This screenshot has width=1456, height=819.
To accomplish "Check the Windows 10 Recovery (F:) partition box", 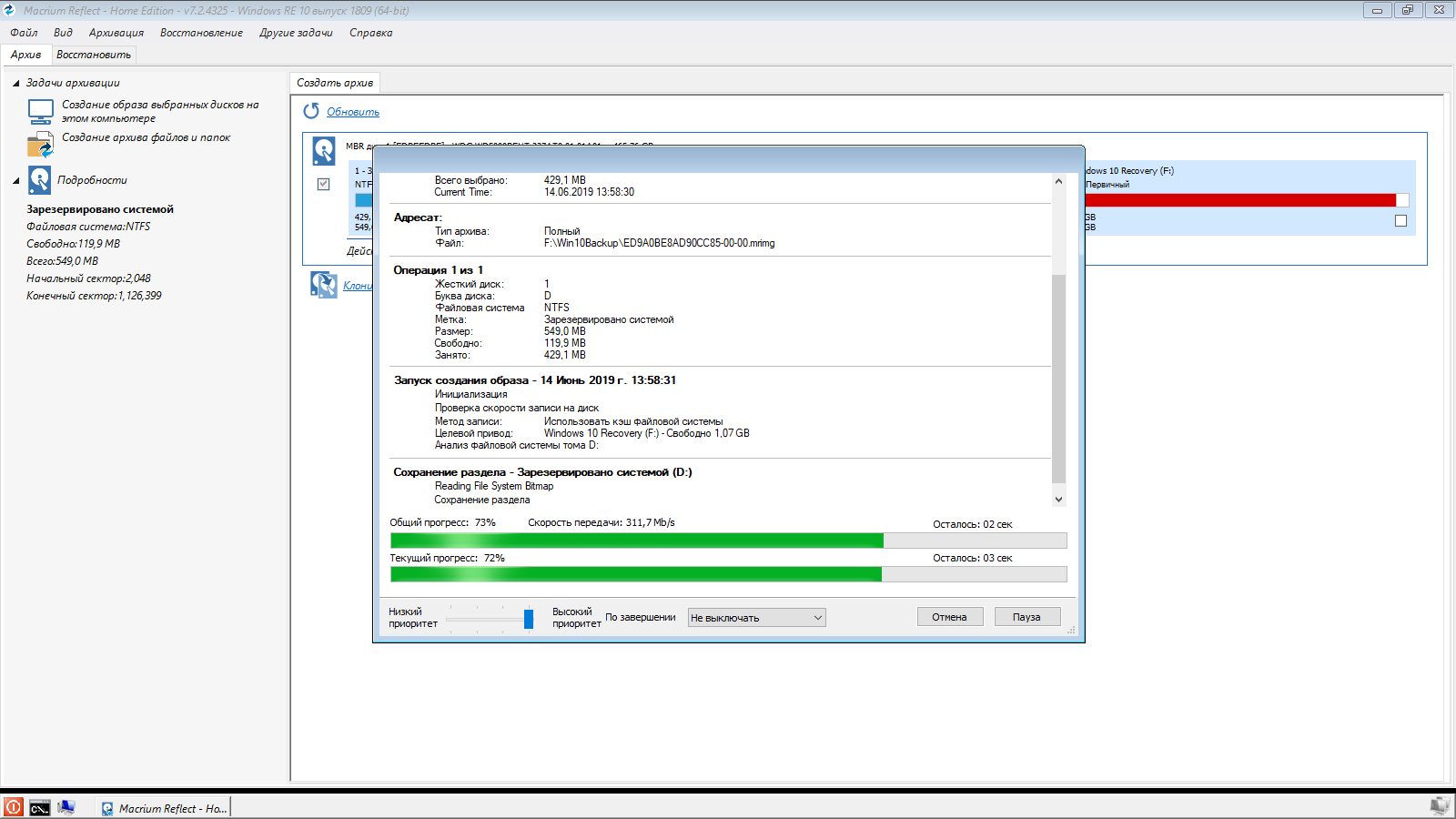I will tap(1400, 220).
